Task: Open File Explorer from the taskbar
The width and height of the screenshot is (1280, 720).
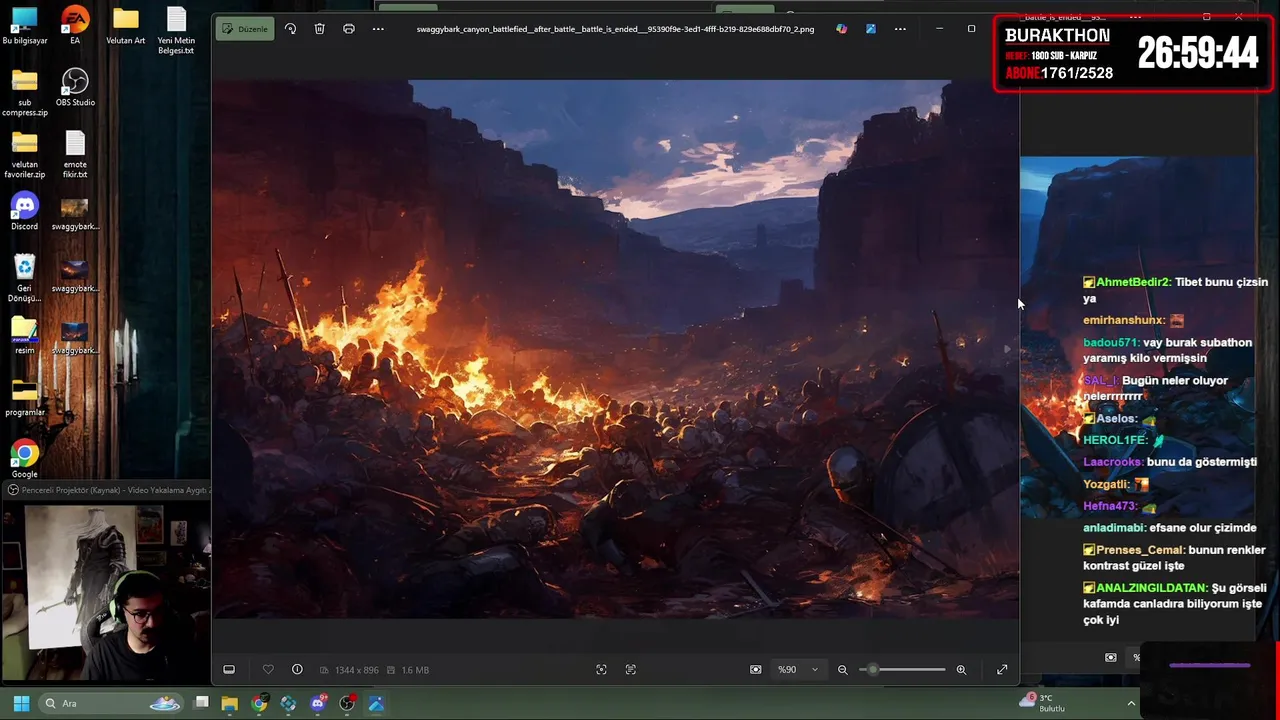Action: point(230,704)
